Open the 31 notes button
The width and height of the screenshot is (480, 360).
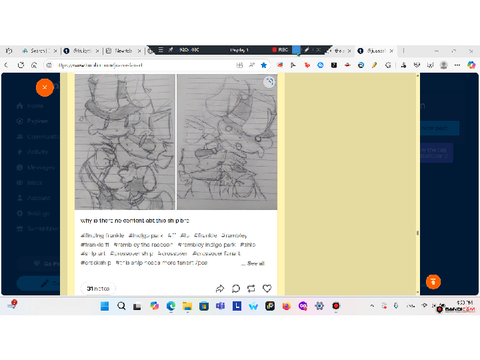coord(98,289)
